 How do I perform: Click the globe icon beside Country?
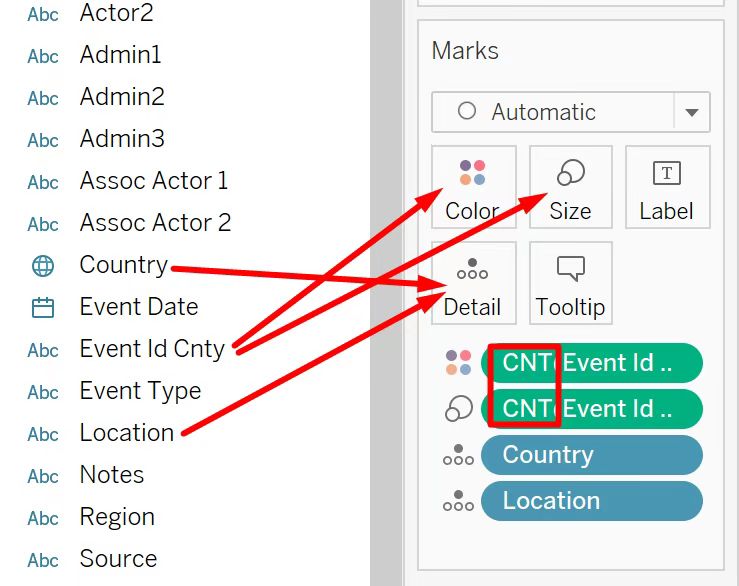pyautogui.click(x=43, y=266)
